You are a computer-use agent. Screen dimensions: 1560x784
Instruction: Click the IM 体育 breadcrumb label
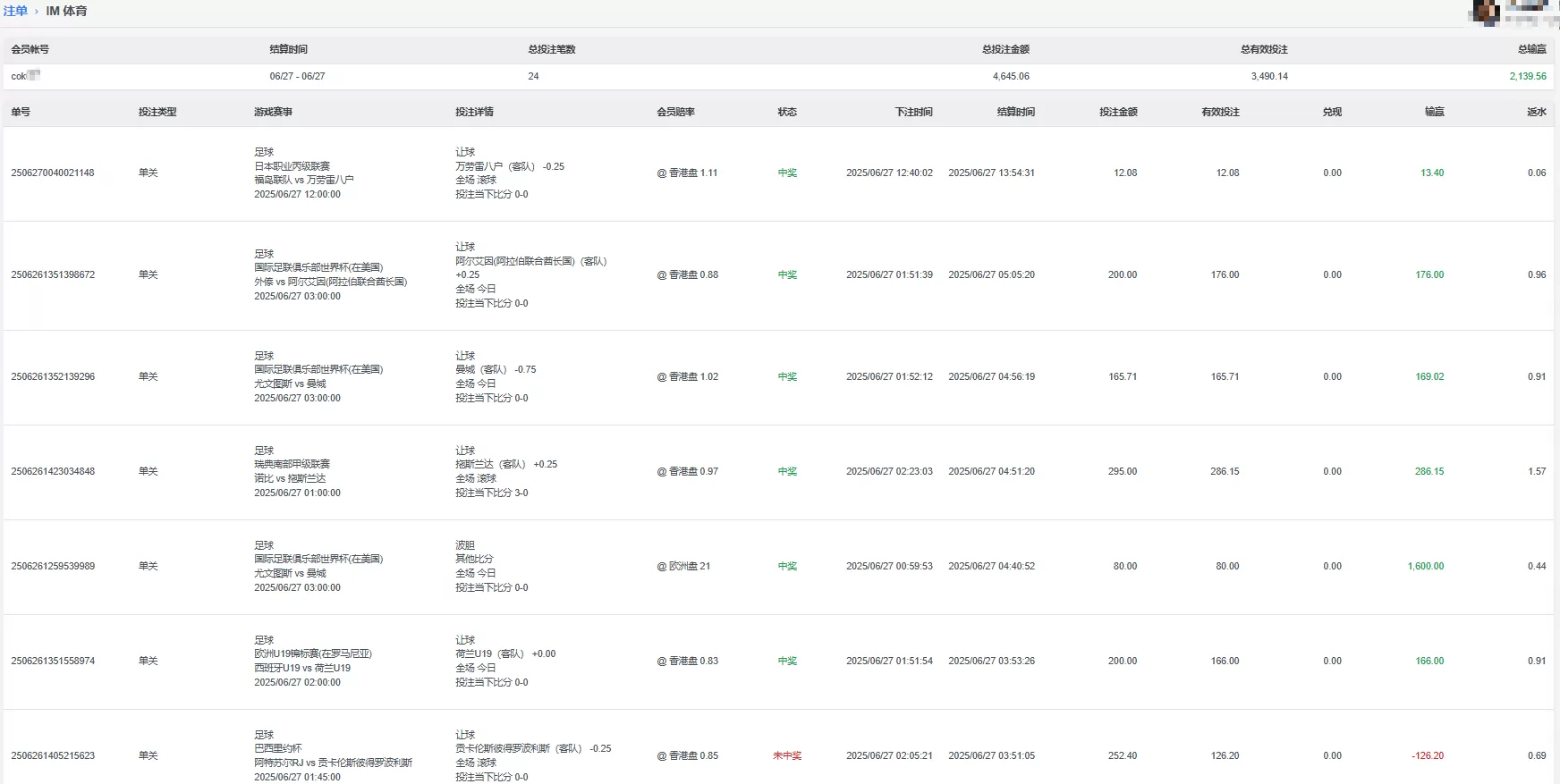[x=67, y=12]
